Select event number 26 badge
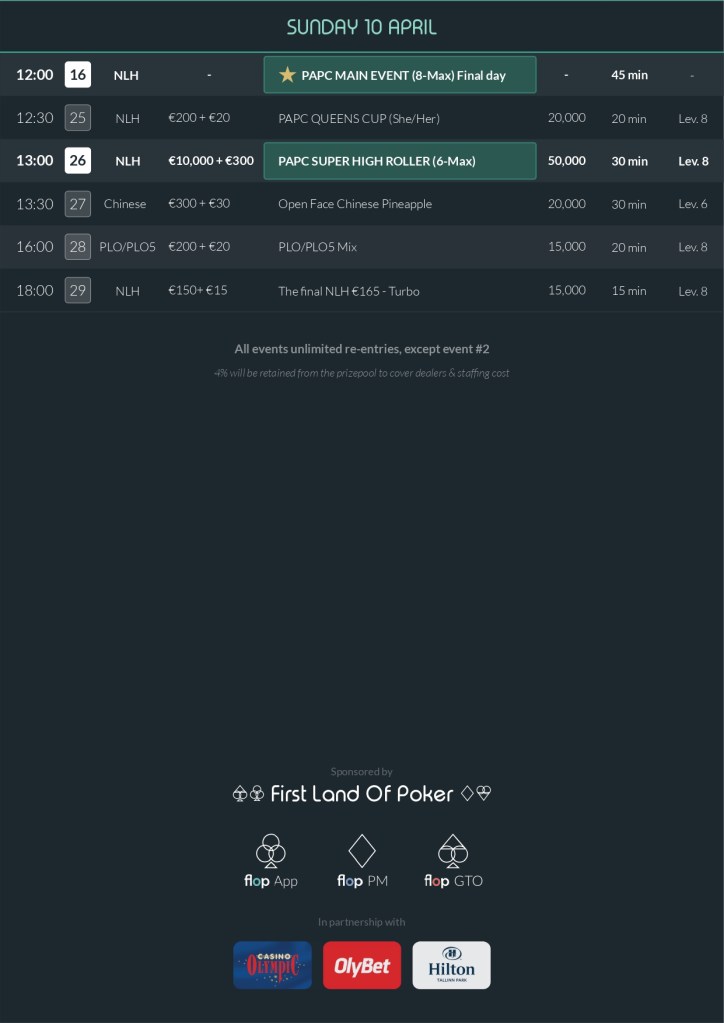The height and width of the screenshot is (1023, 724). pyautogui.click(x=78, y=161)
